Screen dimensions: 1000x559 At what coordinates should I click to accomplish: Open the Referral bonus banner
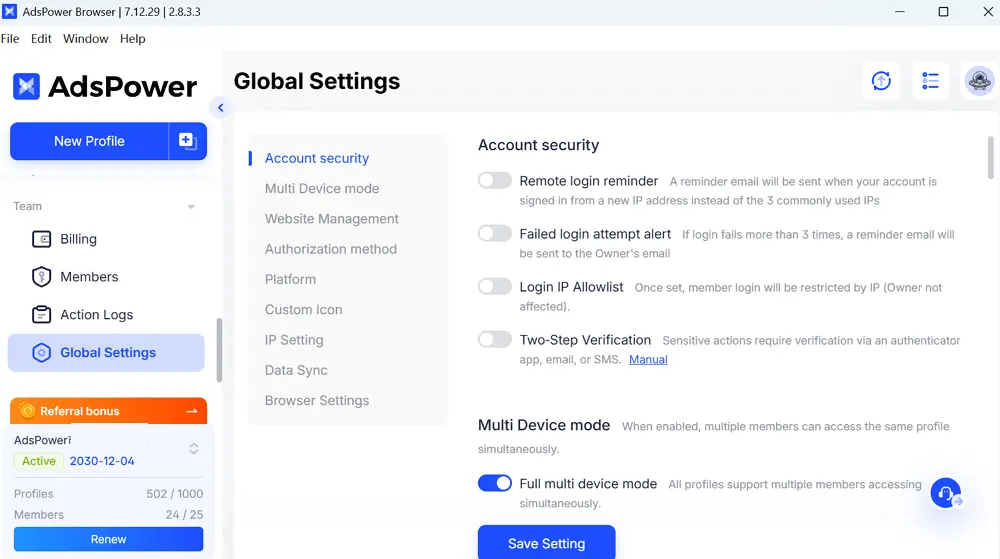[x=108, y=411]
